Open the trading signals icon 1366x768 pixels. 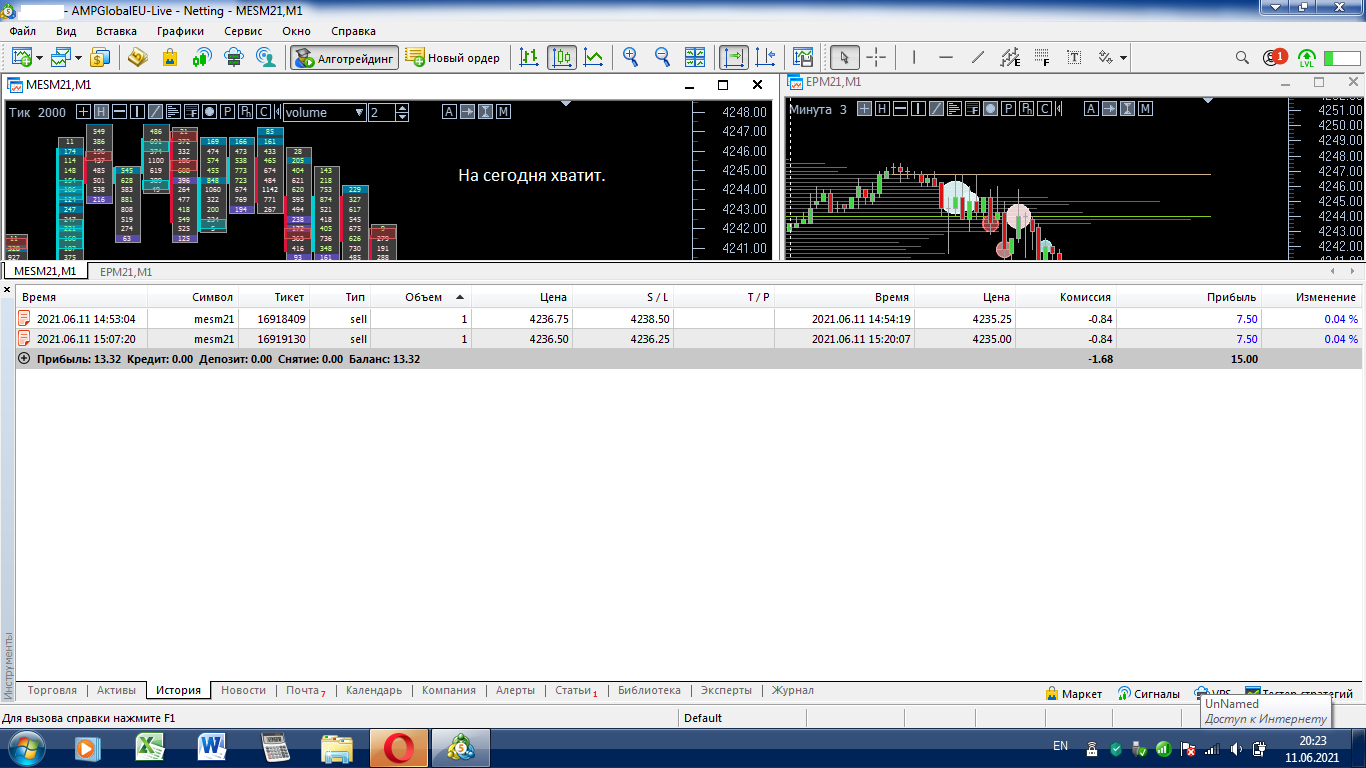click(x=202, y=57)
